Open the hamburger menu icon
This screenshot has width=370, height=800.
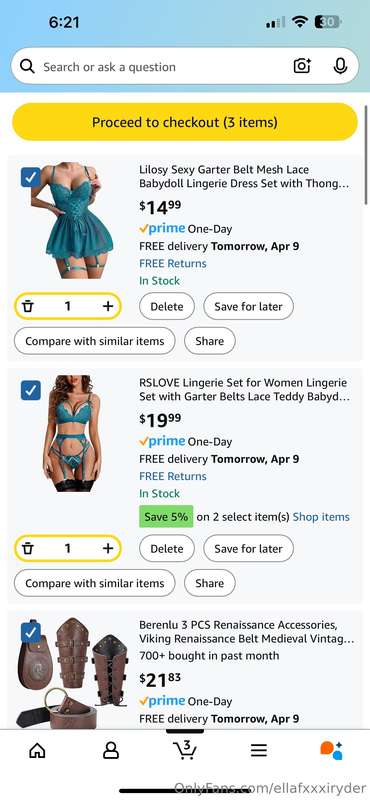pyautogui.click(x=259, y=750)
